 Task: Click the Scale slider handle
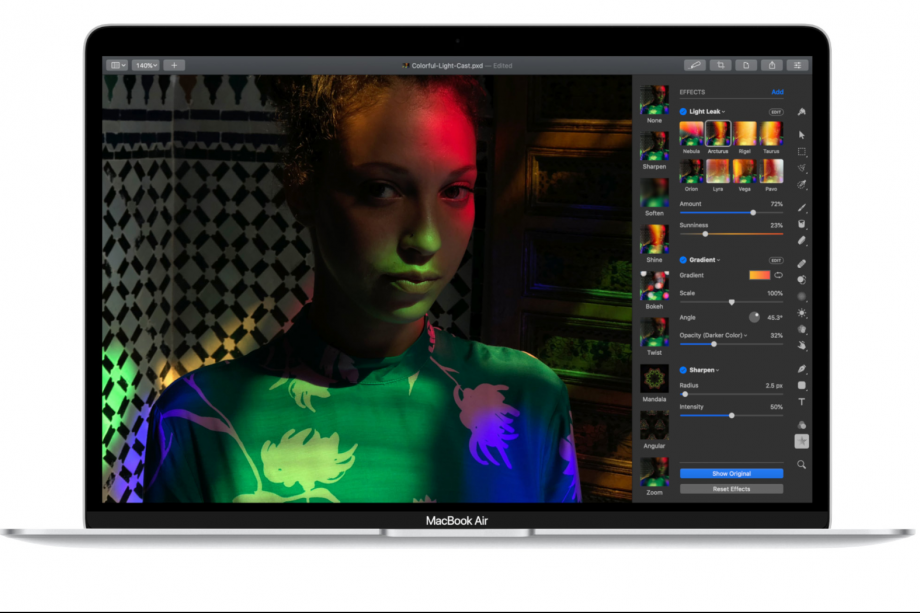pos(732,302)
